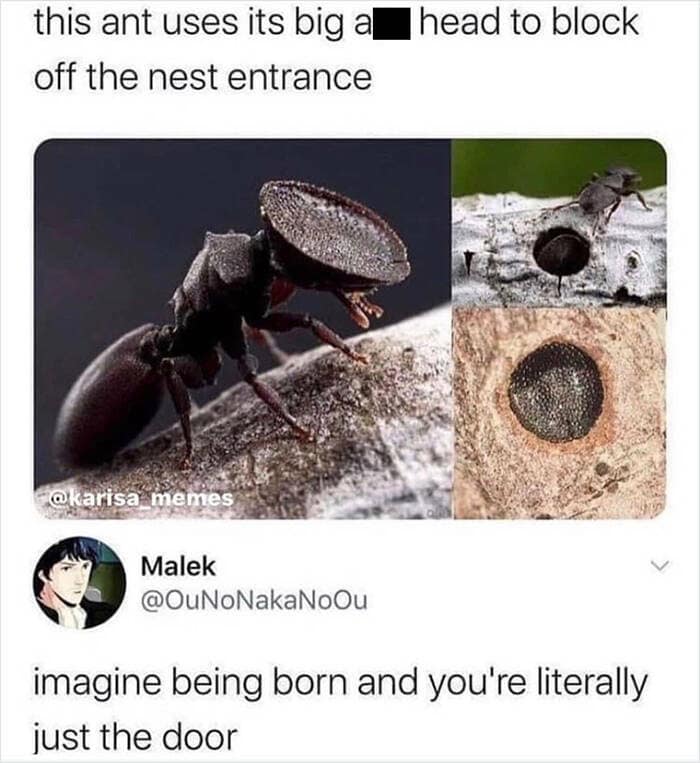Open the photo of ant beside branch hole
Image resolution: width=700 pixels, height=763 pixels.
pos(559,222)
